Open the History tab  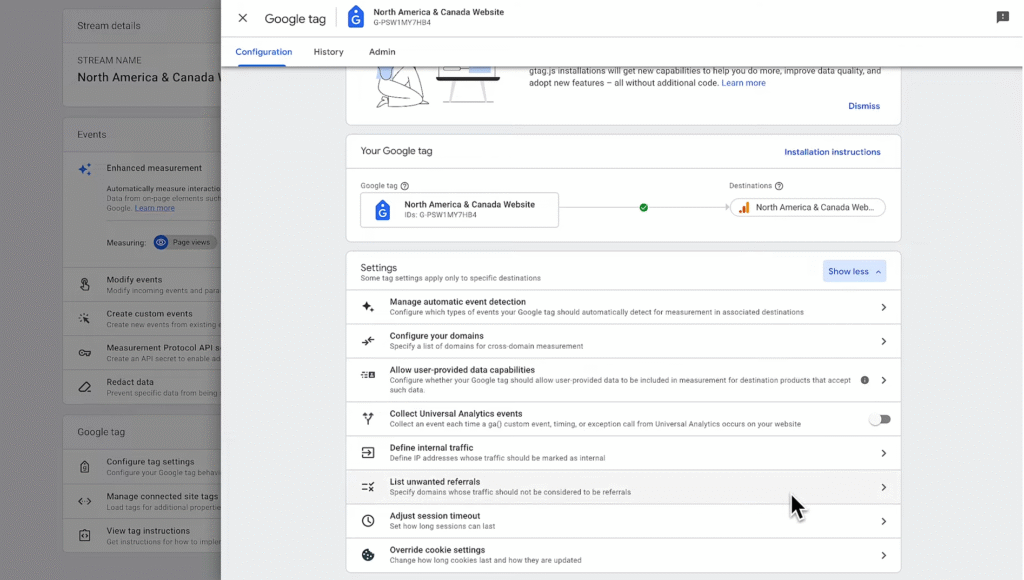click(328, 52)
